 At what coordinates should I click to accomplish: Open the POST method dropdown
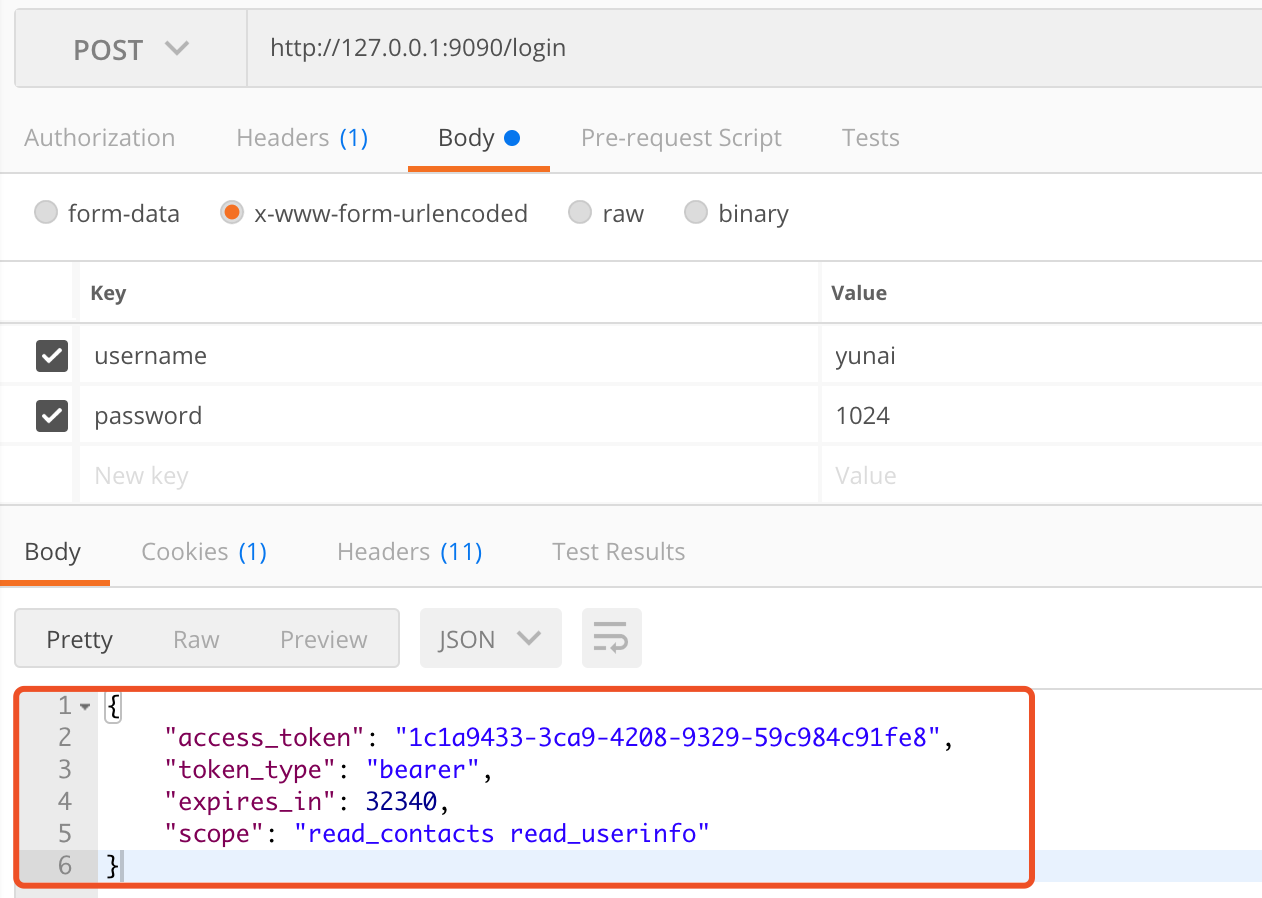131,50
